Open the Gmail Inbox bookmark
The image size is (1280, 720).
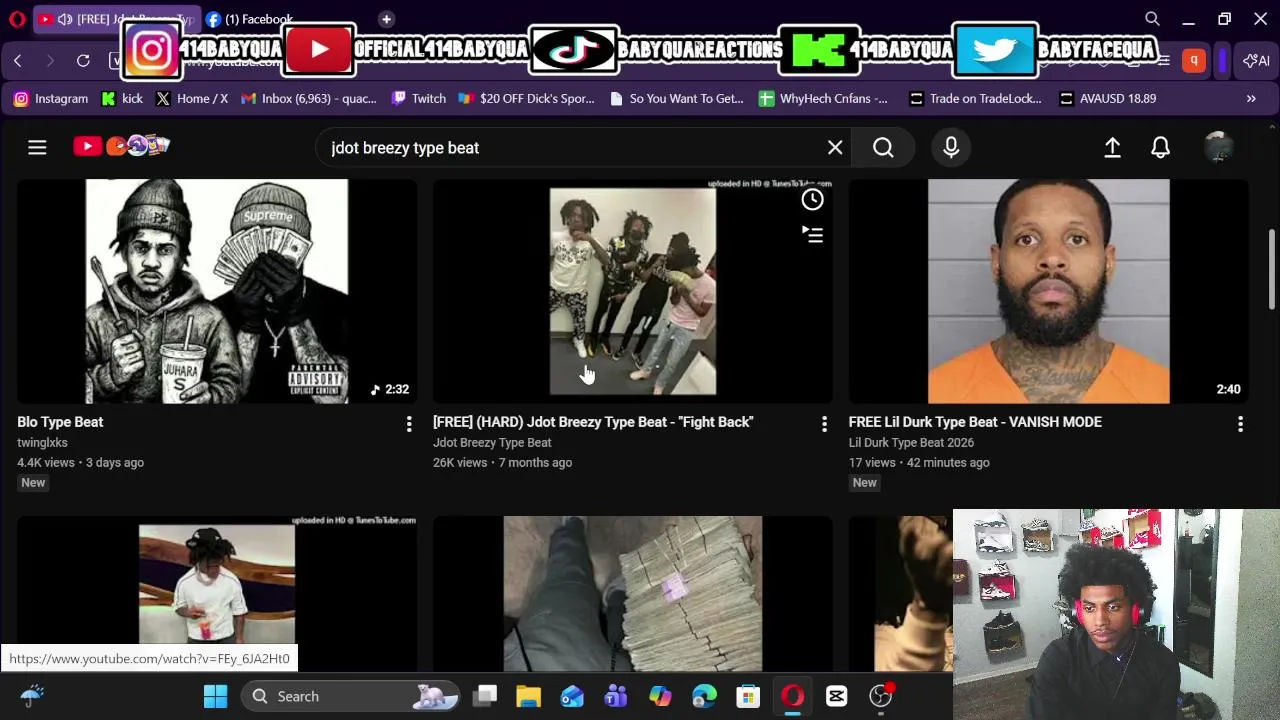point(309,99)
